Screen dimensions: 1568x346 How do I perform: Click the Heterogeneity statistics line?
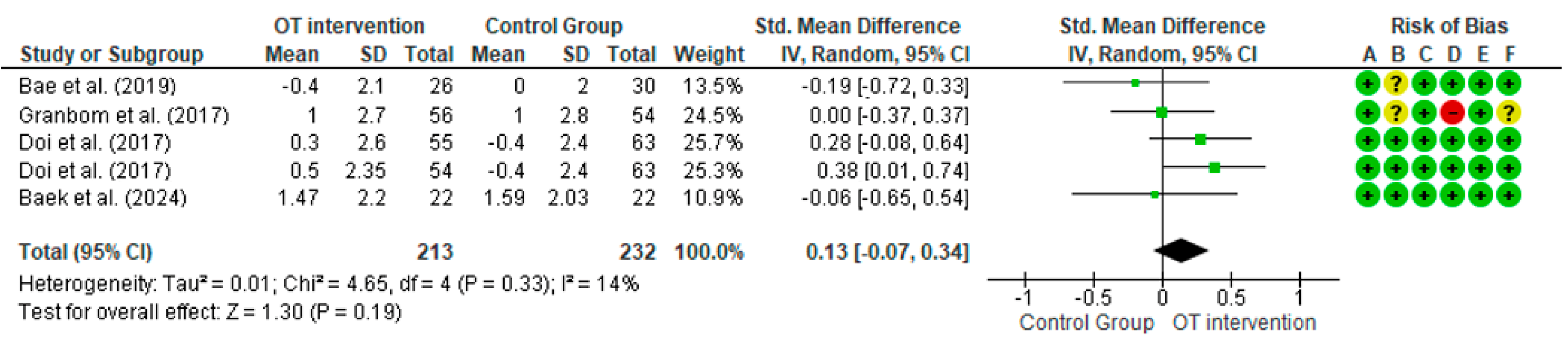(329, 283)
